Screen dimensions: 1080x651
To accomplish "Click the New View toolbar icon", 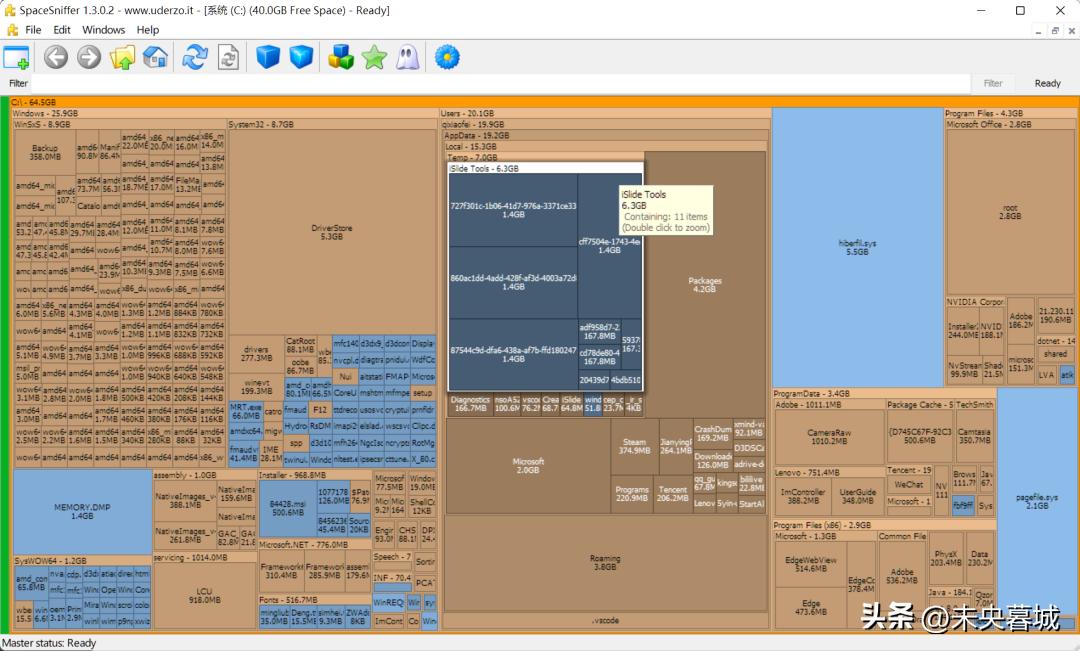I will 17,58.
